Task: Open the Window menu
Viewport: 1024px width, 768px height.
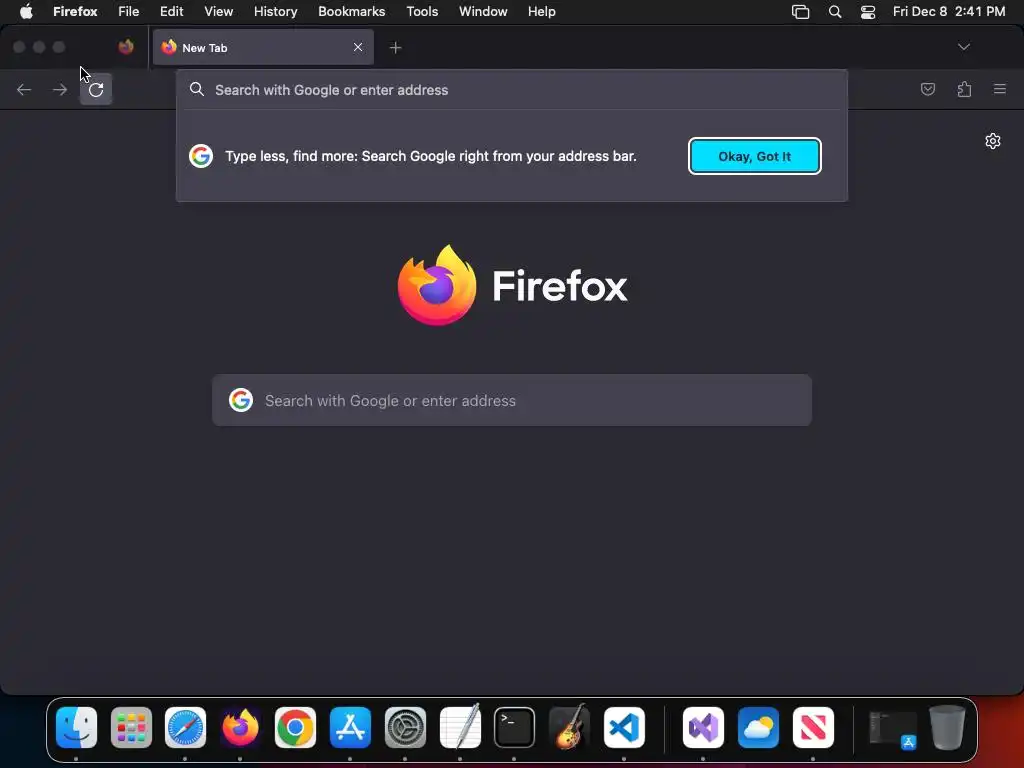Action: click(x=483, y=11)
